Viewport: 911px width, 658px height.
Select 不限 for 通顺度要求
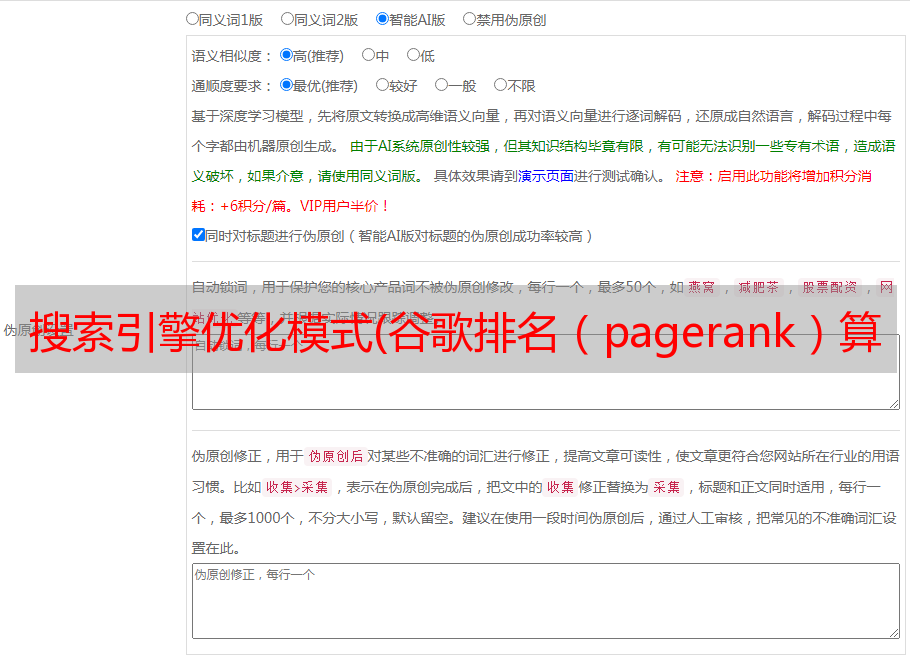(x=500, y=86)
